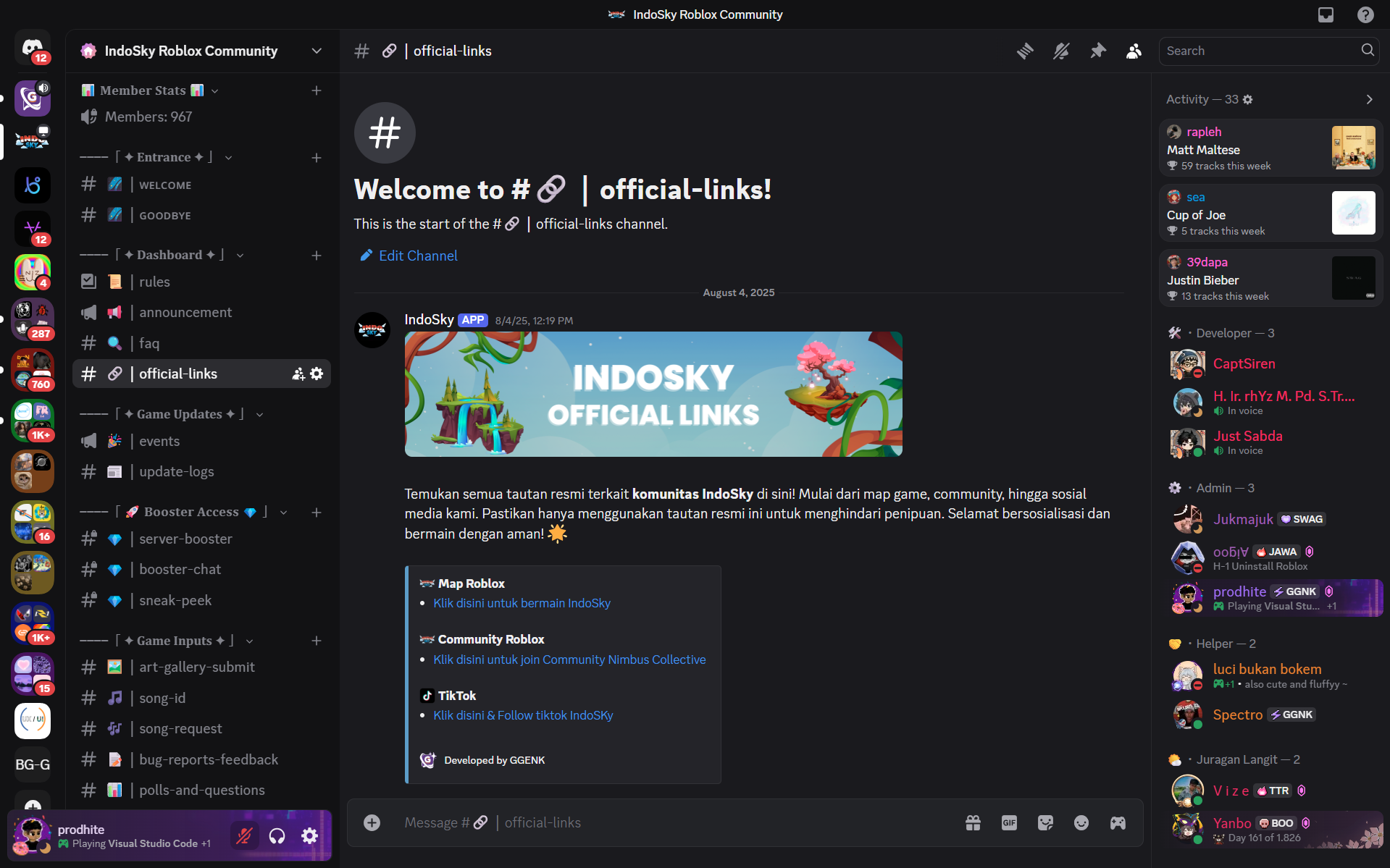Show pinned messages

tap(1098, 51)
